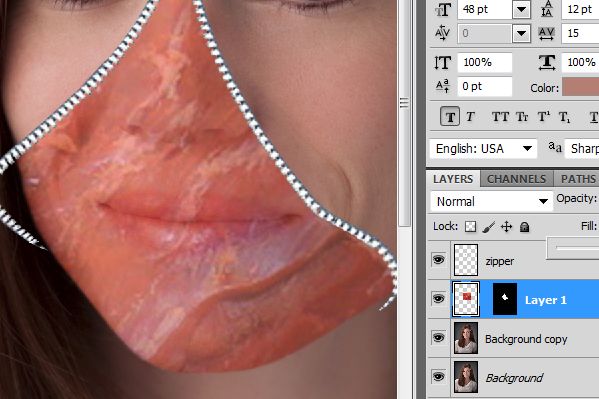The width and height of the screenshot is (599, 399).
Task: Click the vertical scale 100% field
Action: (485, 62)
